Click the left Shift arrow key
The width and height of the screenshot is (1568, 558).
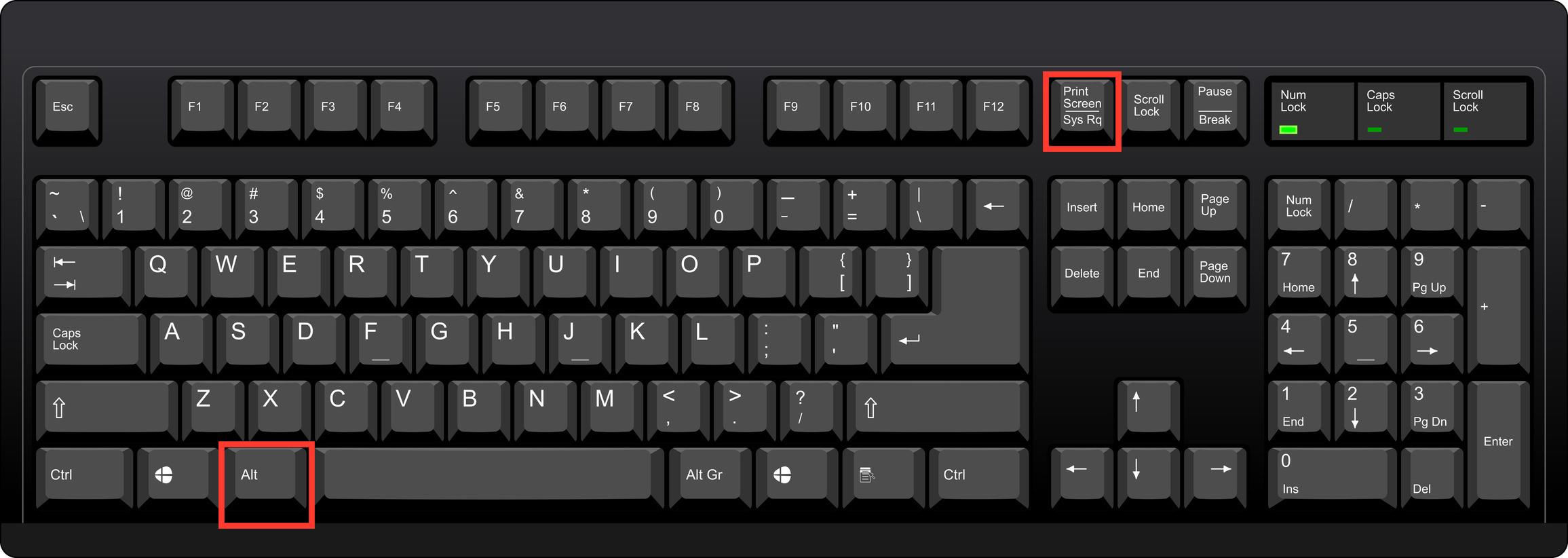(107, 410)
